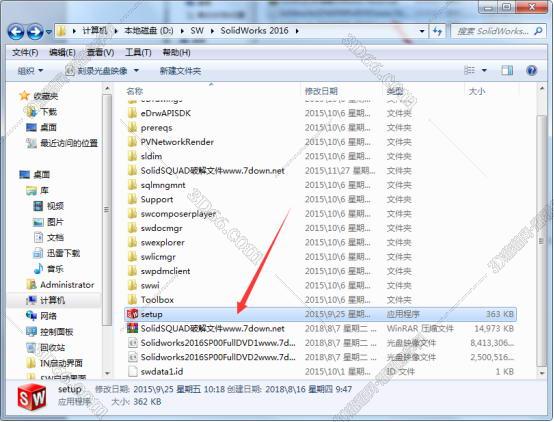Select 控制面板 in navigation tree
Screen dimensions: 554x422
point(50,332)
